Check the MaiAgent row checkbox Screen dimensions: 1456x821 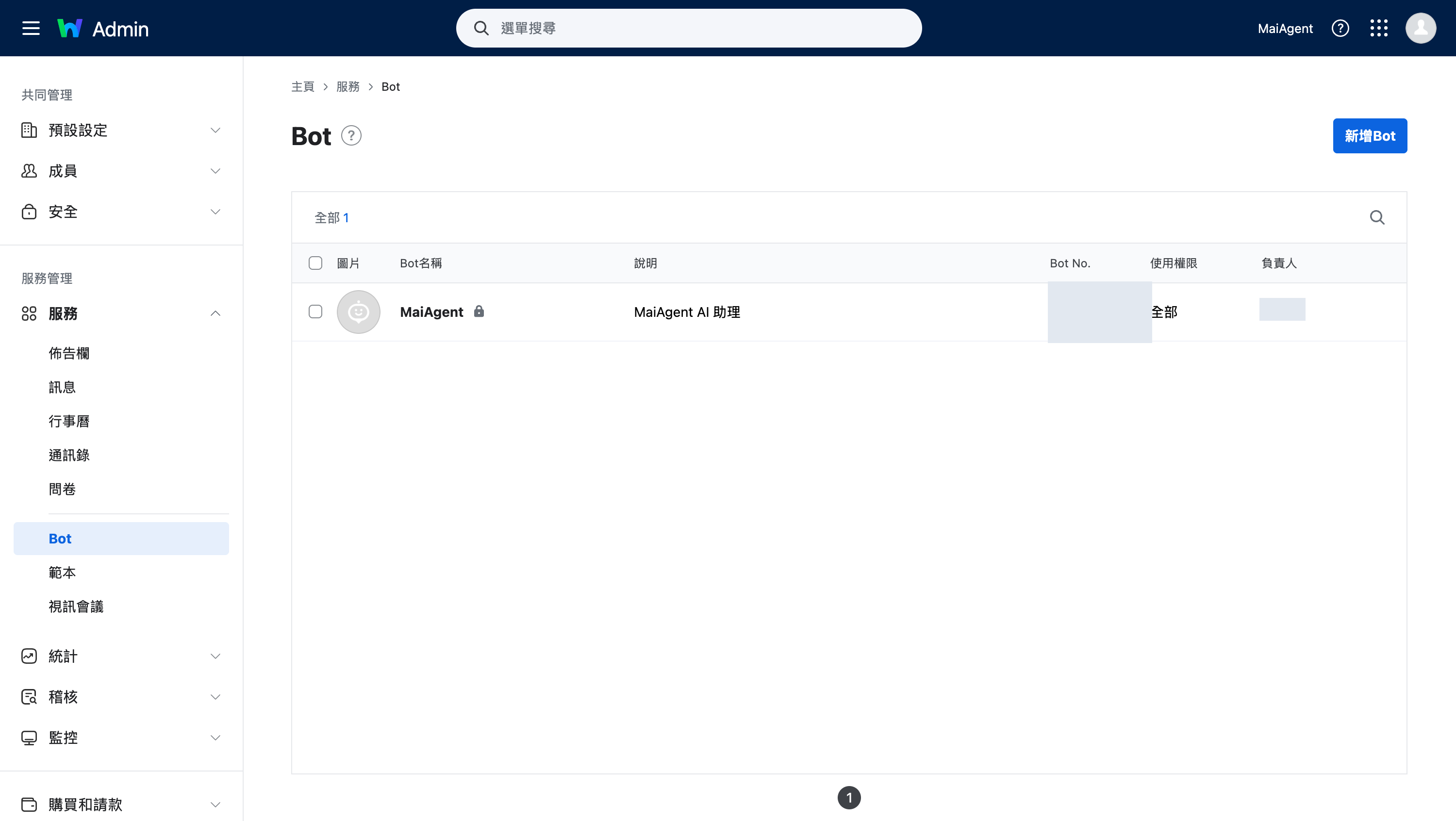coord(315,312)
